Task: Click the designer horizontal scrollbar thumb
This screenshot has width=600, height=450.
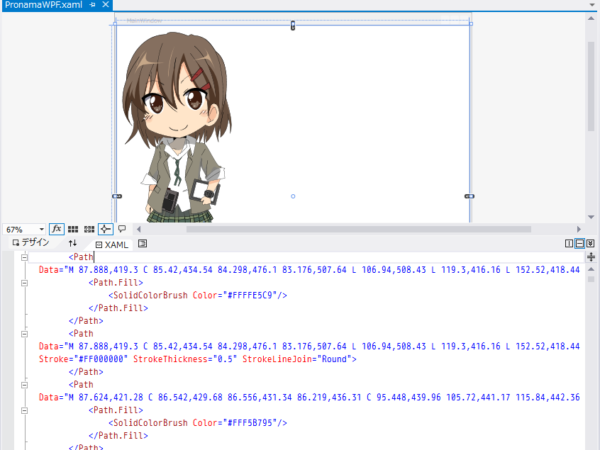Action: click(x=359, y=229)
